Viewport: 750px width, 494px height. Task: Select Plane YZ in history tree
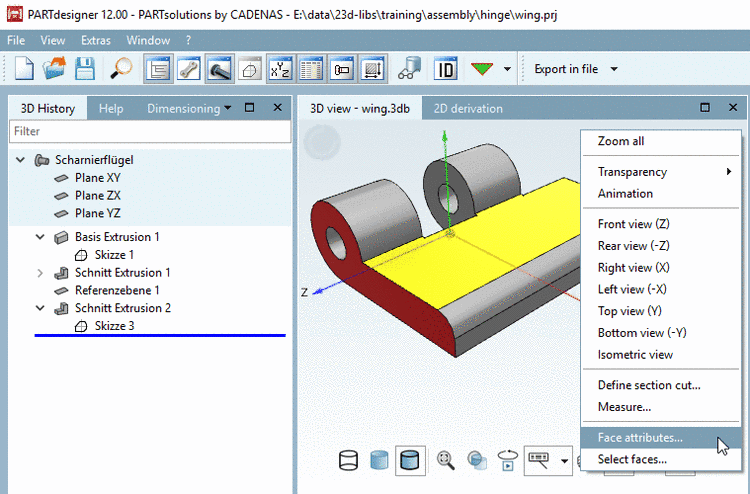[98, 213]
